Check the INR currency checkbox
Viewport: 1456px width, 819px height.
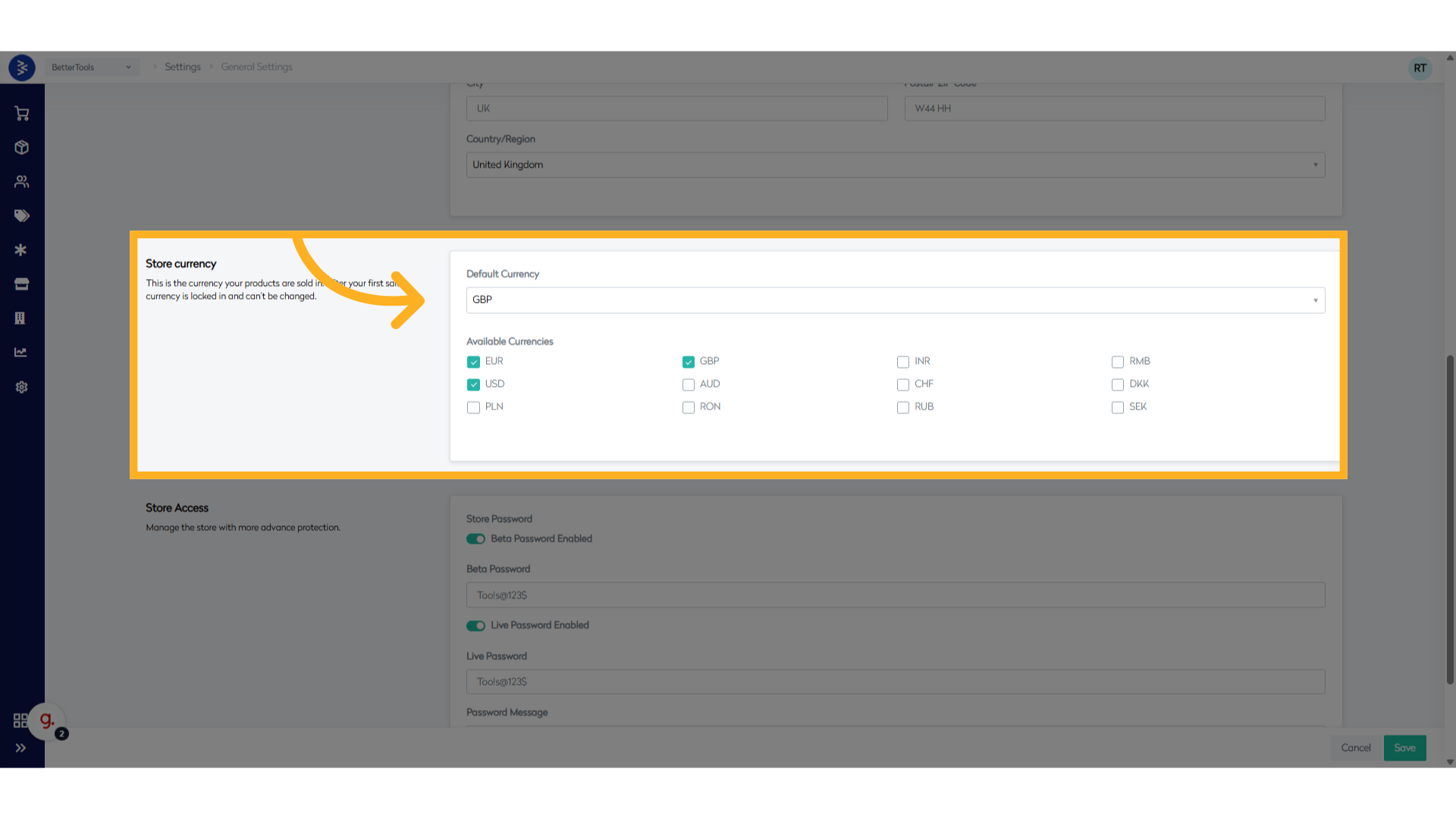pyautogui.click(x=903, y=362)
